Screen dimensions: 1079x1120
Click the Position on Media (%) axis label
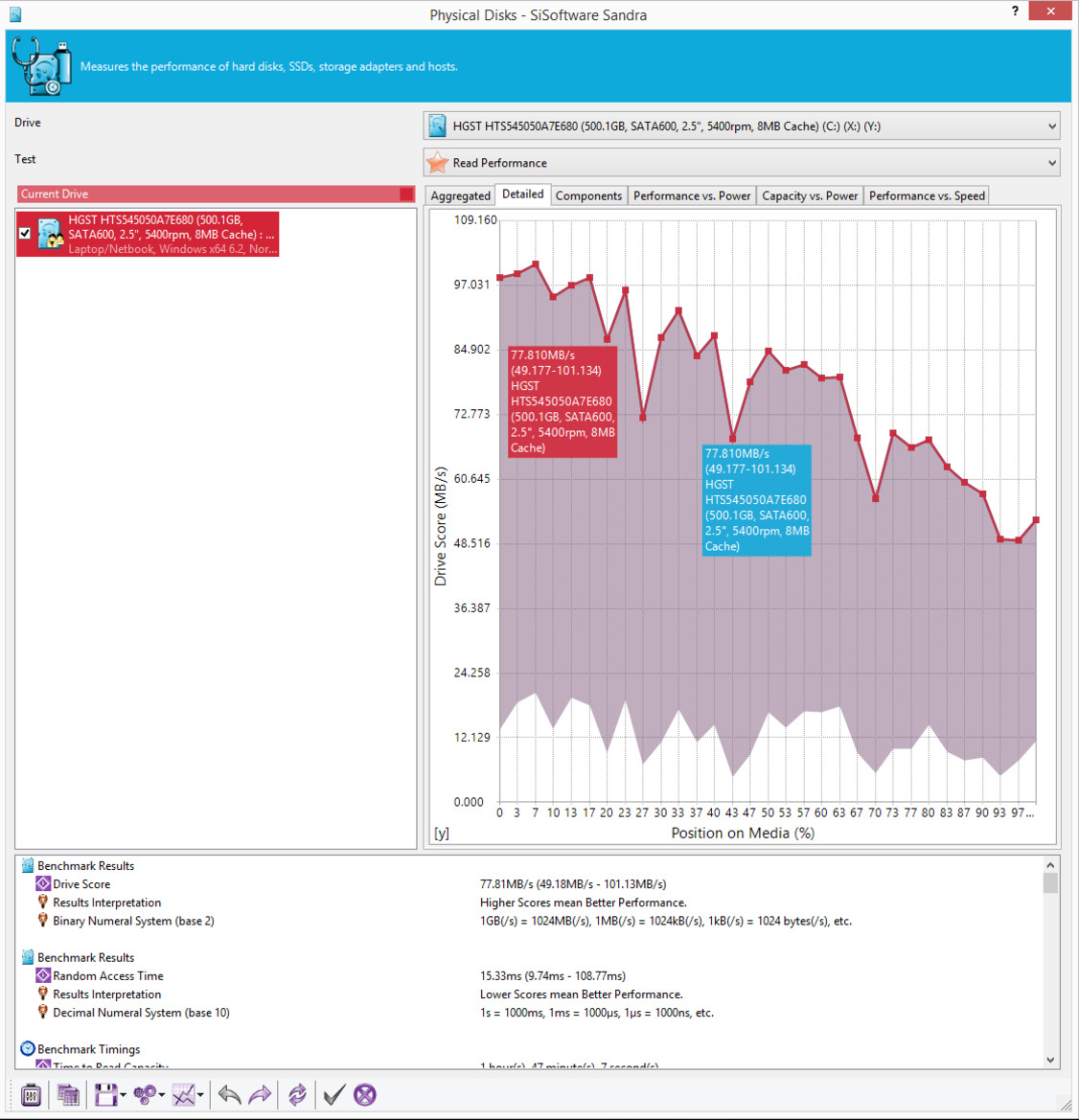(743, 833)
